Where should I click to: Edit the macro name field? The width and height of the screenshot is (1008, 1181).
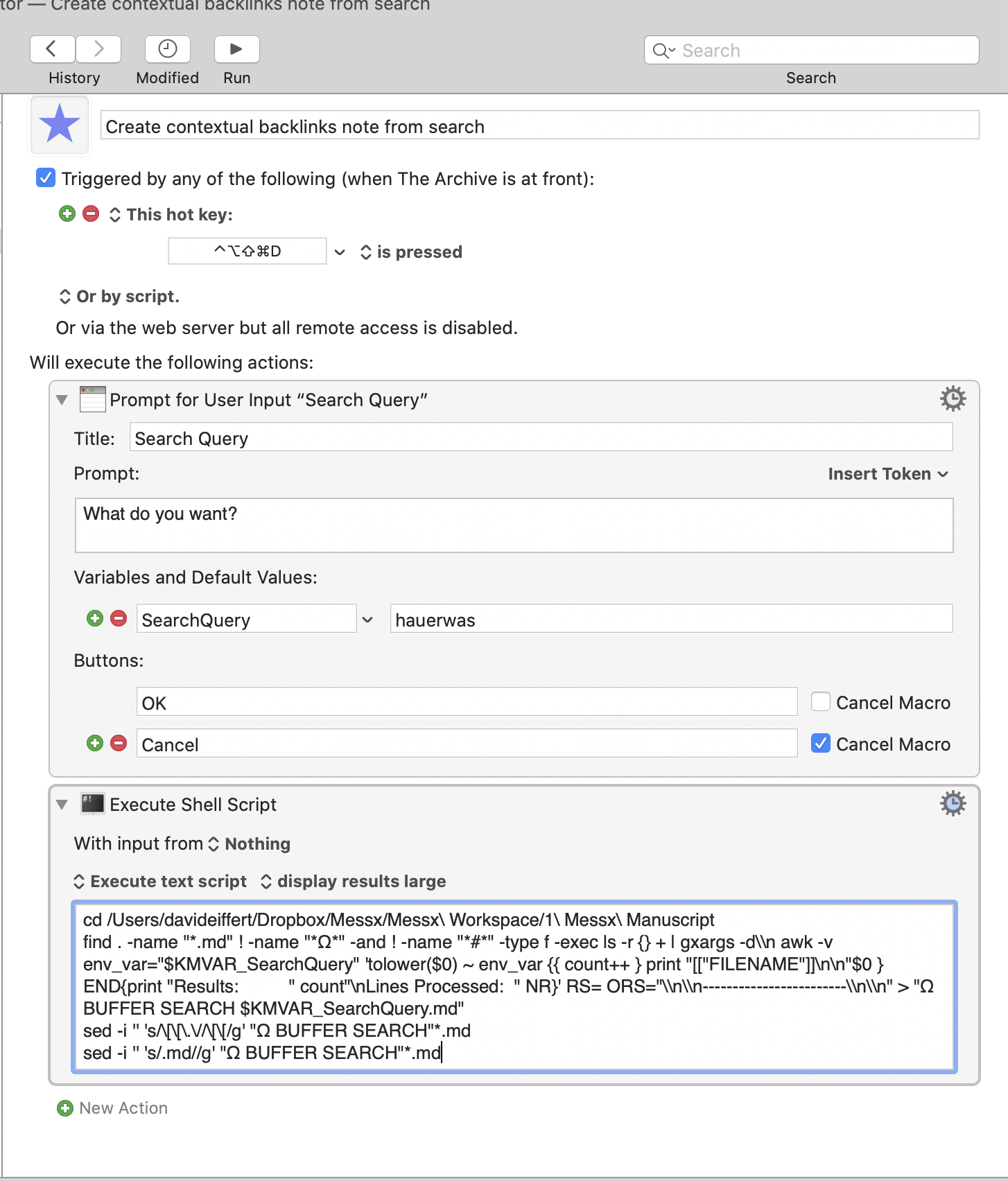click(539, 125)
